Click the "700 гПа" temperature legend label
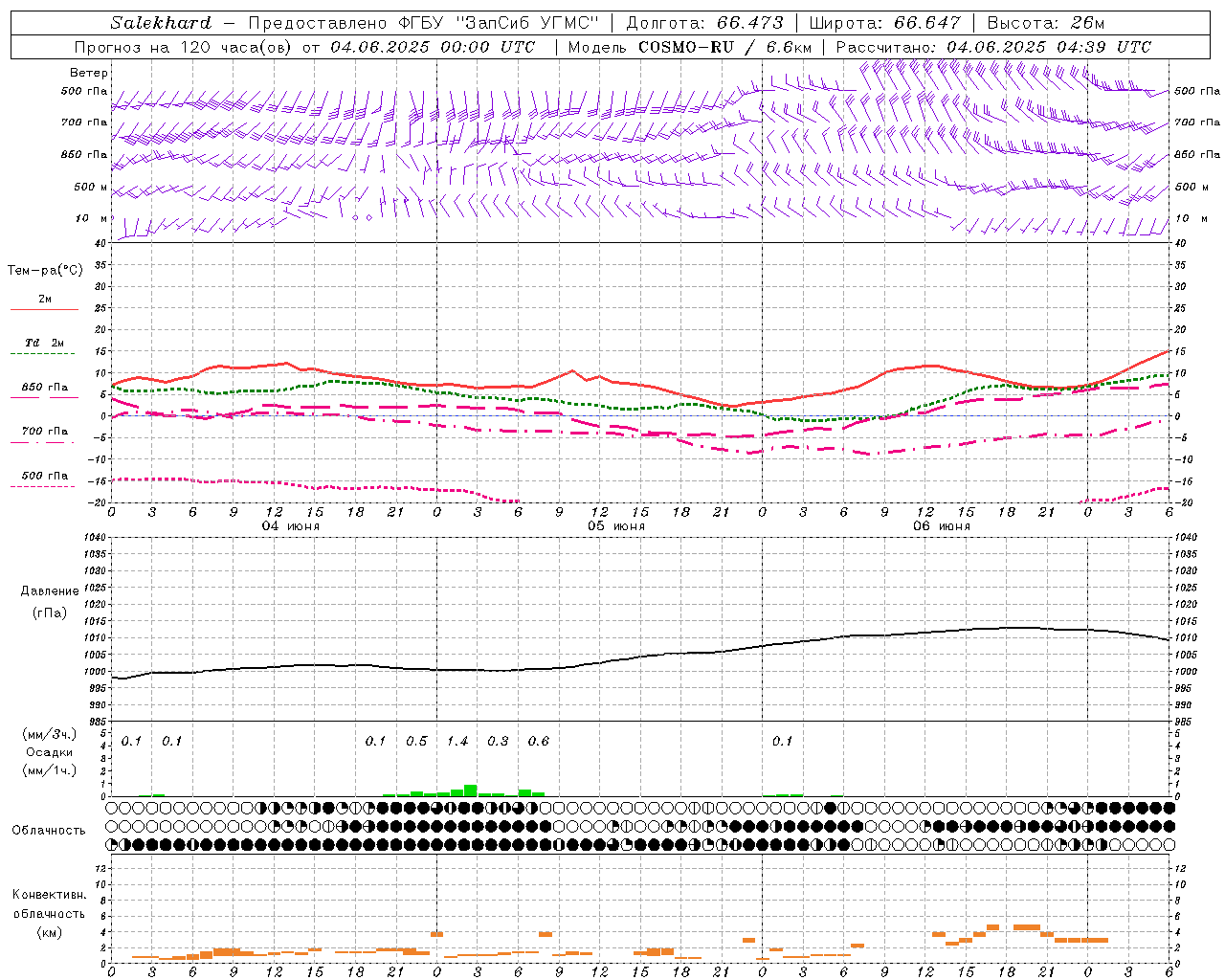Image resolution: width=1225 pixels, height=980 pixels. pos(44,432)
